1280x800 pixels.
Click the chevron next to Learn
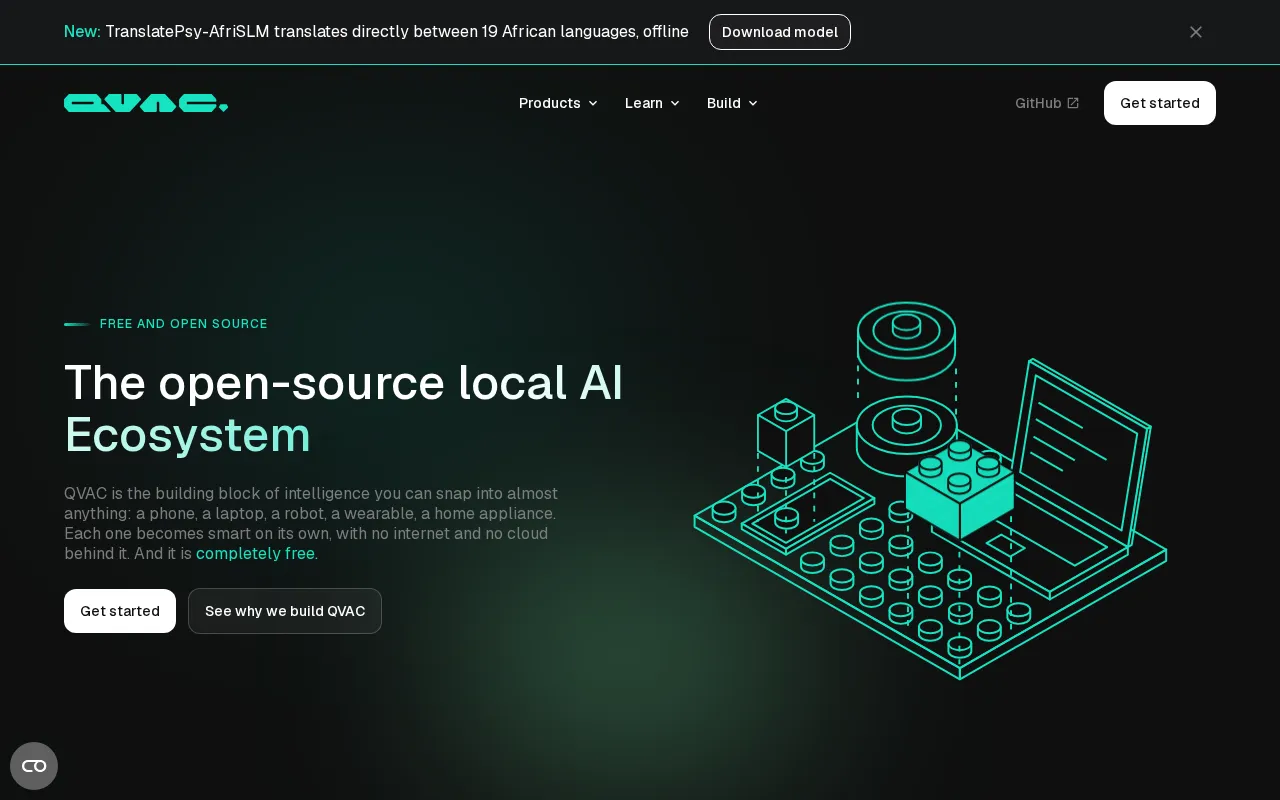coord(675,103)
